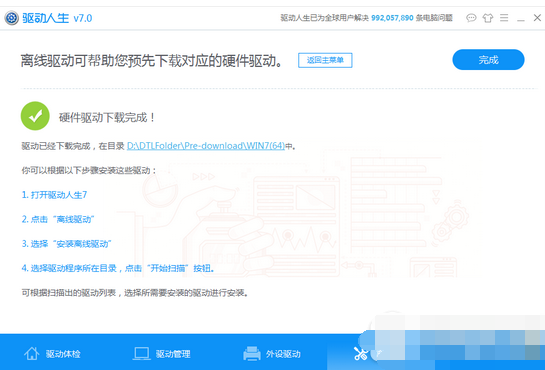Switch to 驱动管理 tab
The height and width of the screenshot is (370, 545).
point(162,354)
